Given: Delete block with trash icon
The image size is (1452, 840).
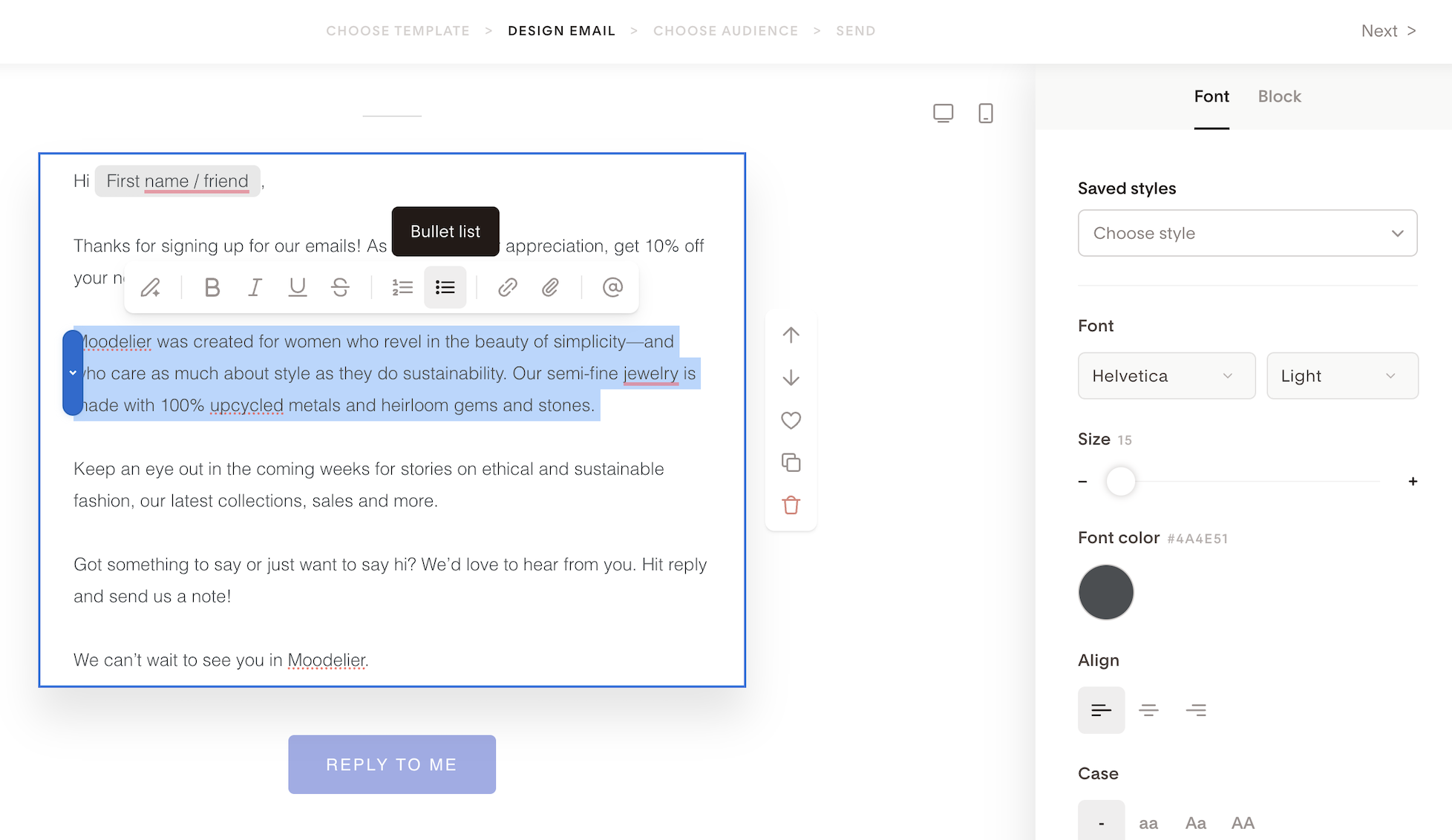Looking at the screenshot, I should [x=791, y=505].
